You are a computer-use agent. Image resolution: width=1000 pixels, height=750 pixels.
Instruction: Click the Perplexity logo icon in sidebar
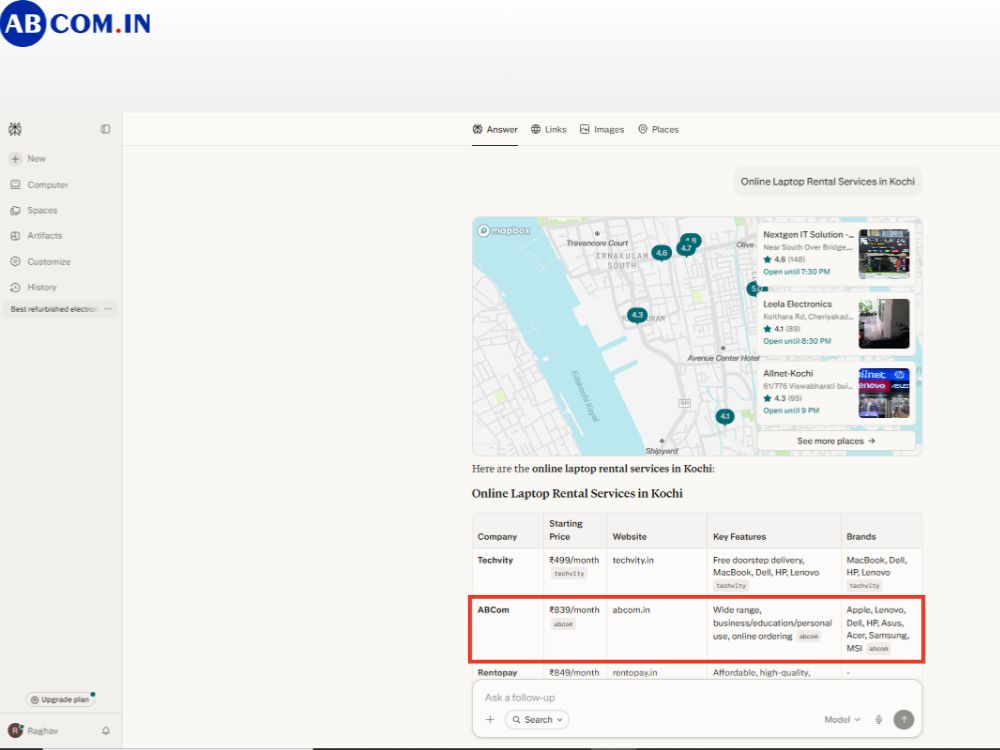click(15, 129)
